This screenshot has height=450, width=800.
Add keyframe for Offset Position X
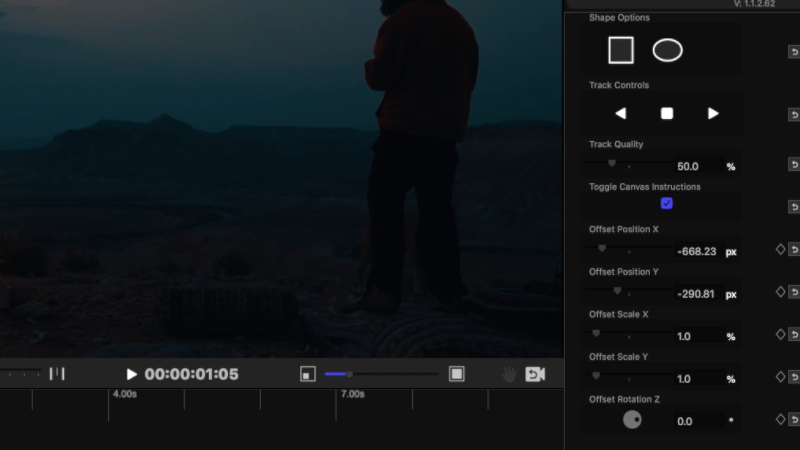pyautogui.click(x=780, y=249)
